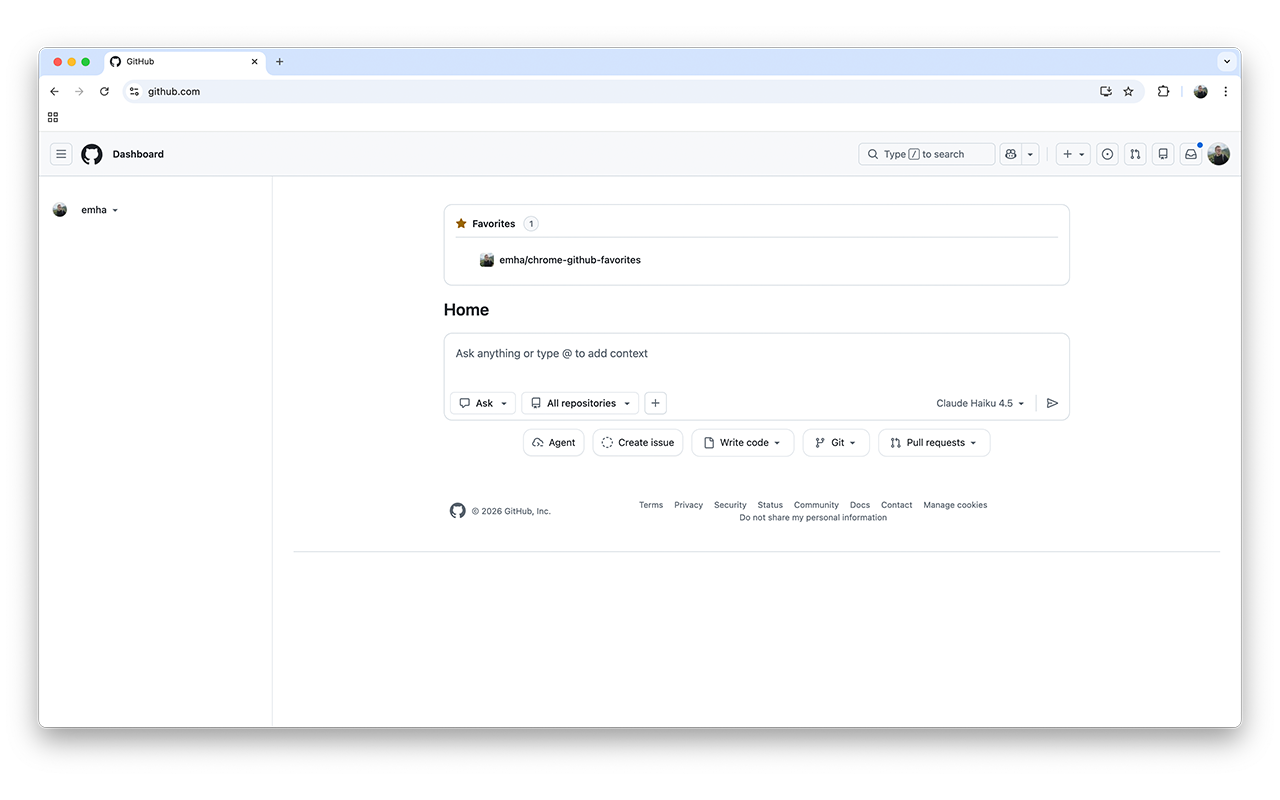Image resolution: width=1280 pixels, height=800 pixels.
Task: Open the Status footer link
Action: point(770,505)
